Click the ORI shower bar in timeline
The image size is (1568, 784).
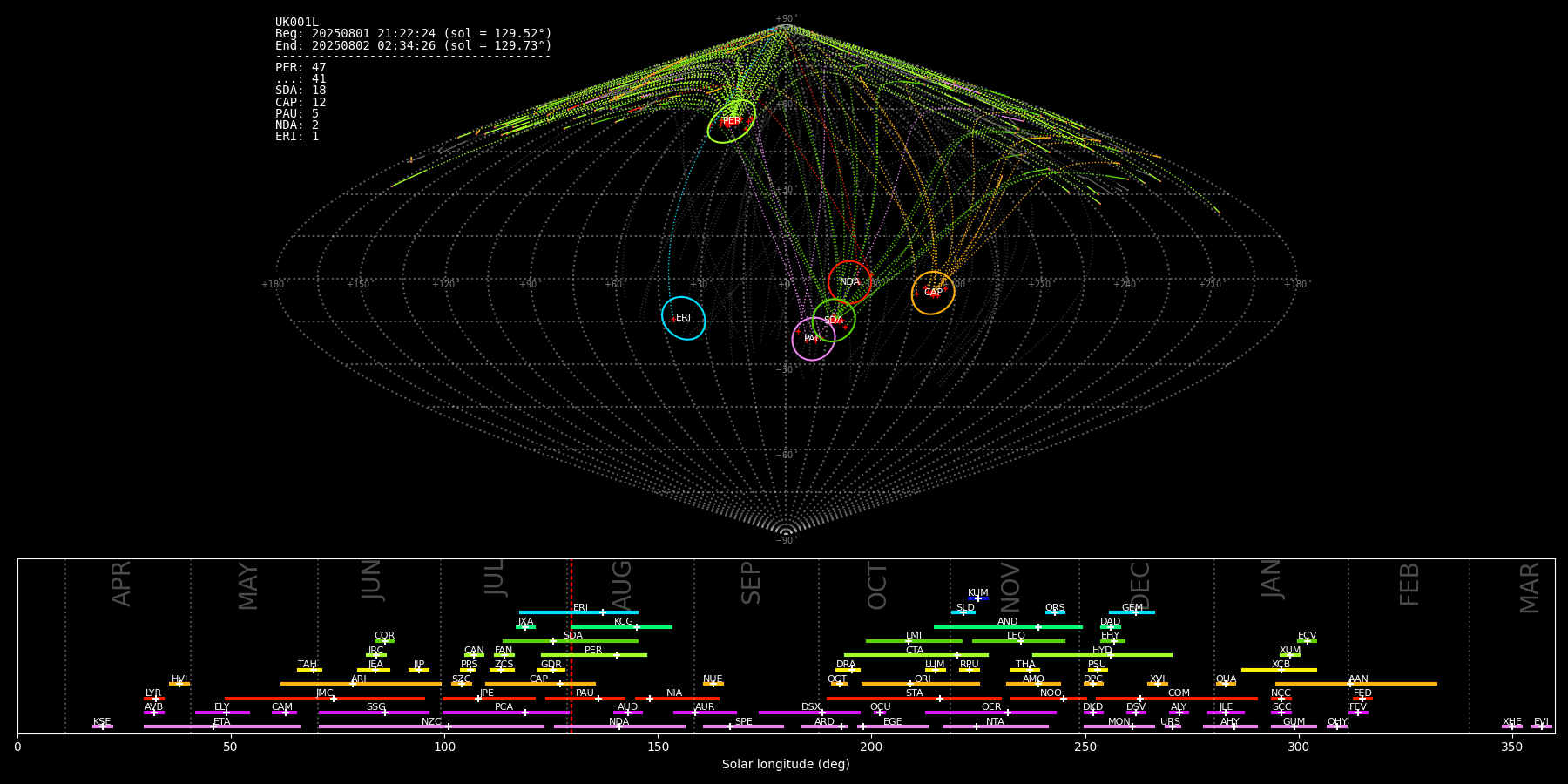coord(921,684)
